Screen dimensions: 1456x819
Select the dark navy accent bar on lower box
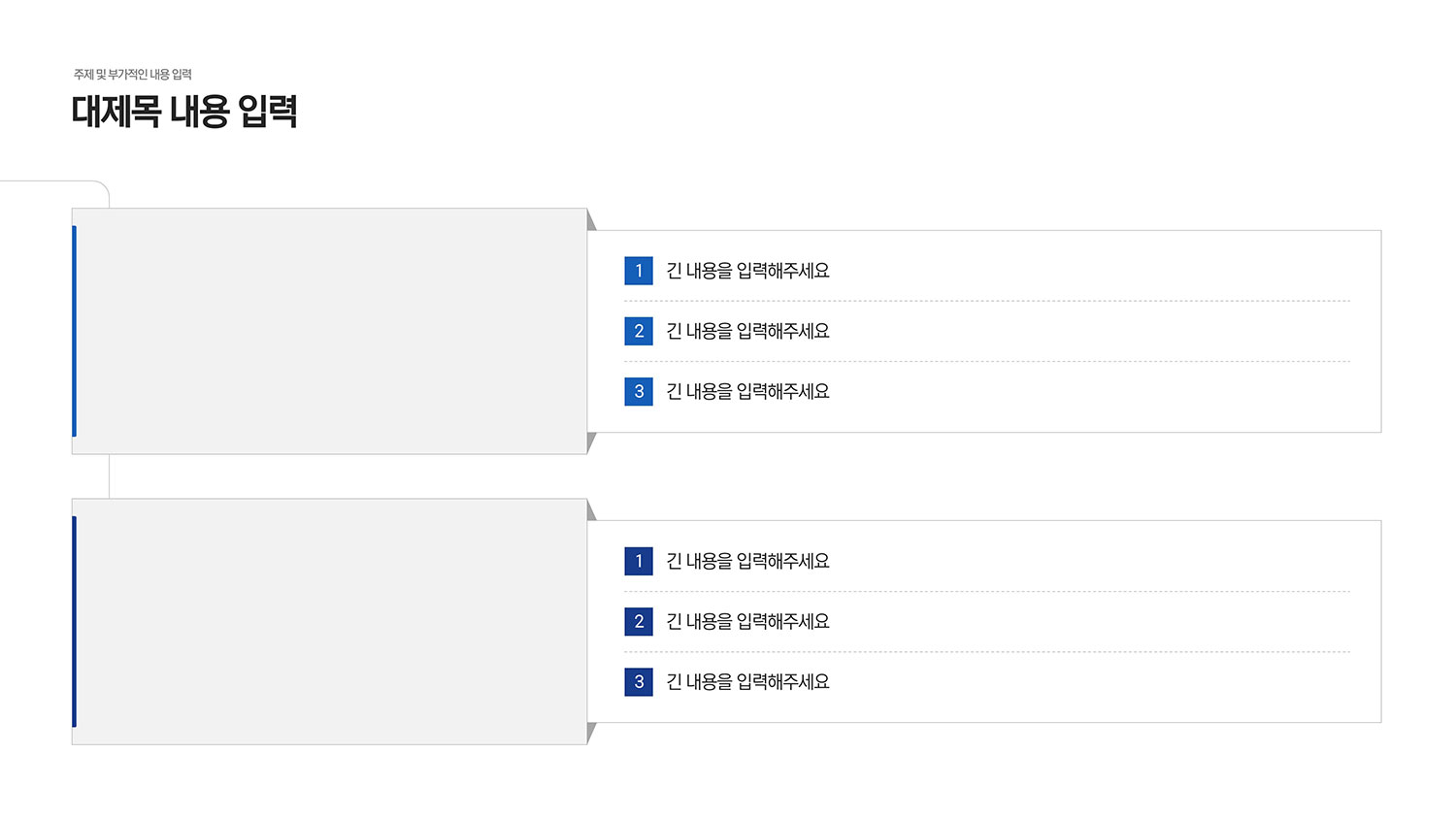coord(74,621)
